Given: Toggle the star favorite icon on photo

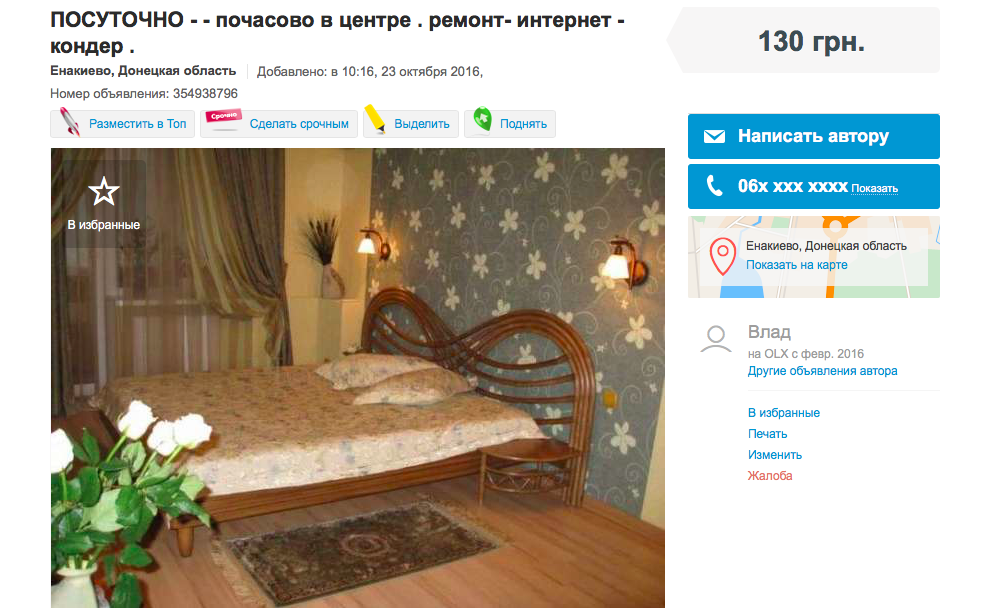Looking at the screenshot, I should [103, 191].
